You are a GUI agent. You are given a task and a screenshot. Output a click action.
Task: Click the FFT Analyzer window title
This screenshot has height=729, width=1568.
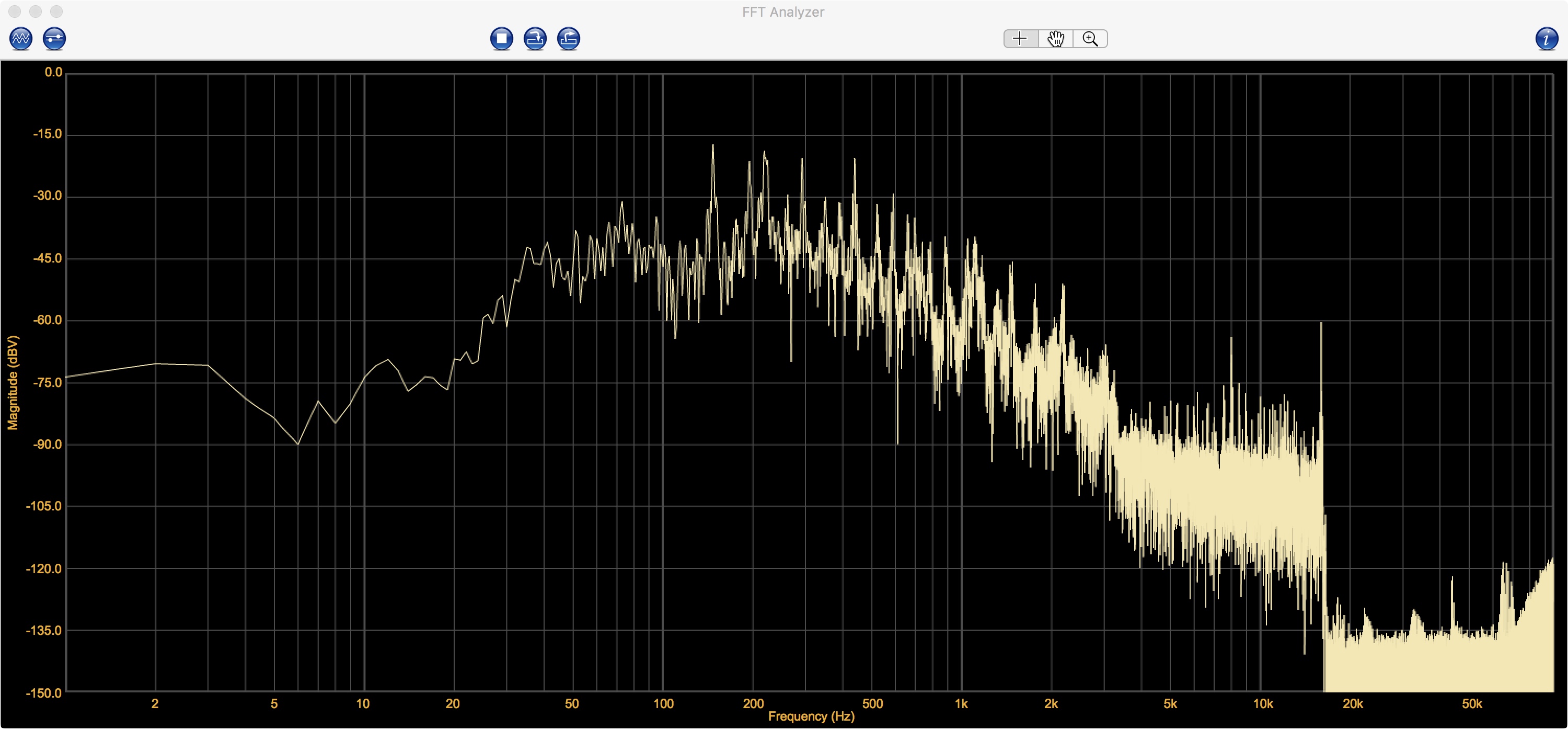coord(783,12)
